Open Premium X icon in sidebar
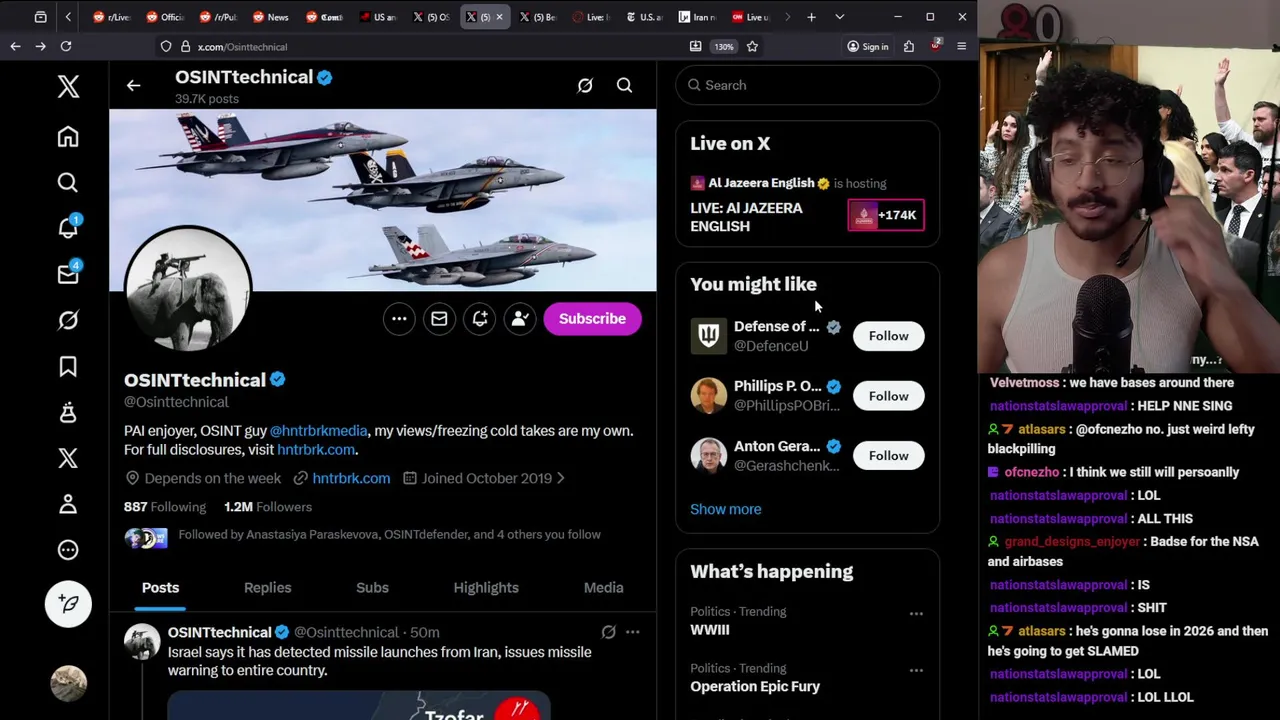 click(68, 458)
